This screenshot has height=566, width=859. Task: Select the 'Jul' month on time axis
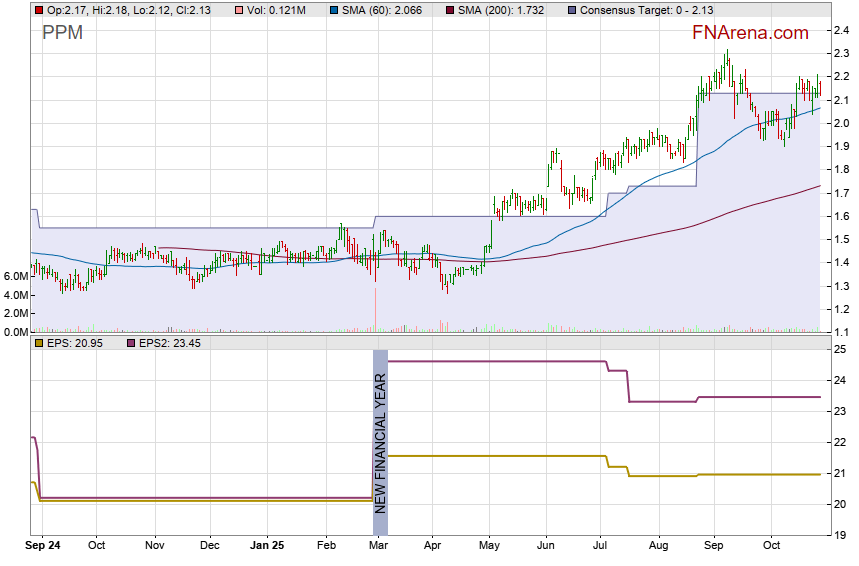point(600,546)
